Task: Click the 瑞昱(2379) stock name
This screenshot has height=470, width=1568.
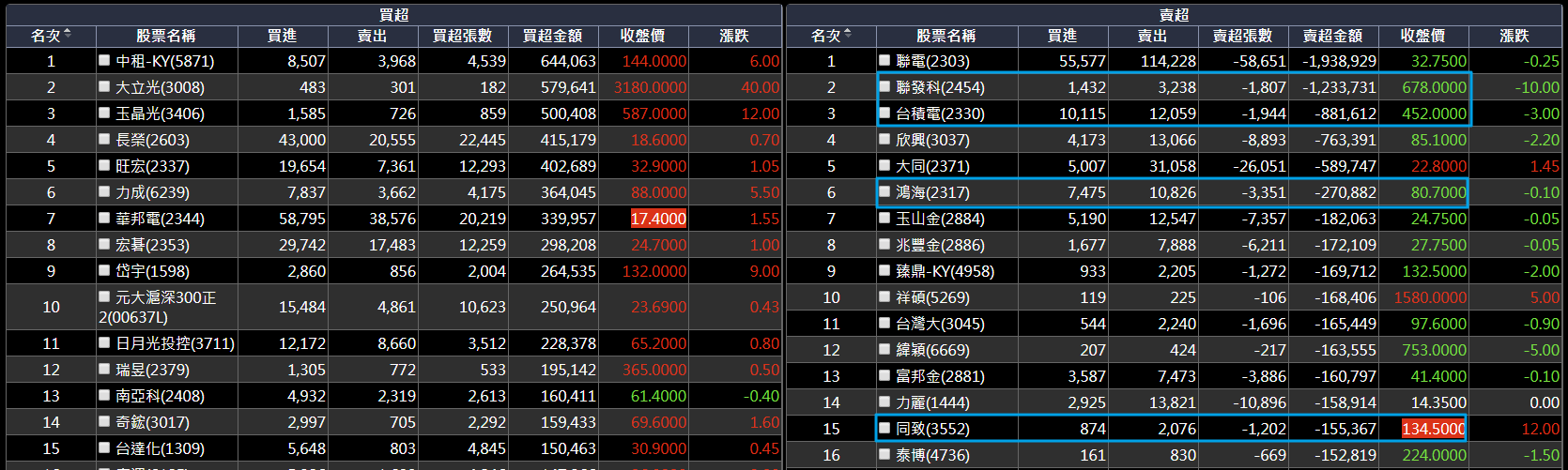Action: tap(152, 370)
